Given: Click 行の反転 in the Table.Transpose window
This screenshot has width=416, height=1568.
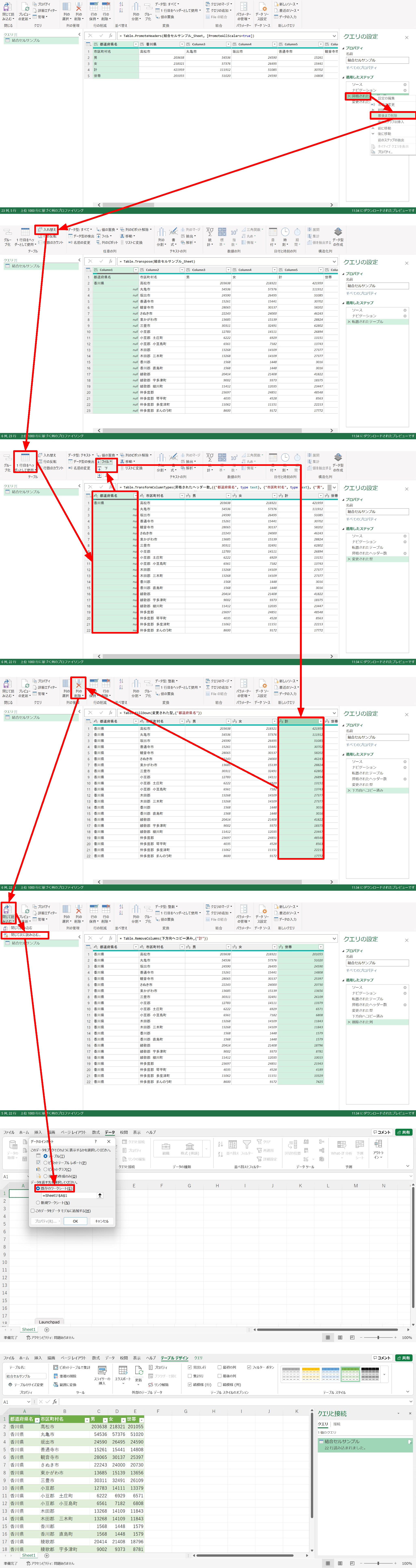Looking at the screenshot, I should point(47,236).
